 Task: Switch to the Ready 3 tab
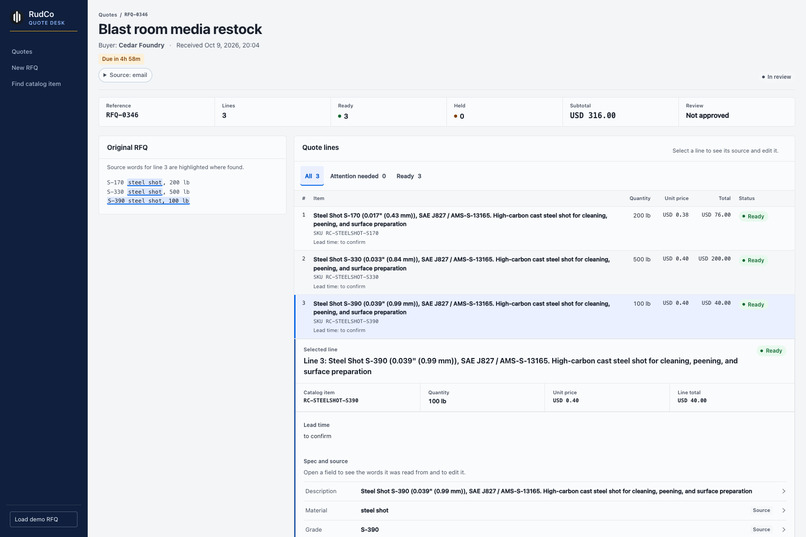(x=409, y=176)
